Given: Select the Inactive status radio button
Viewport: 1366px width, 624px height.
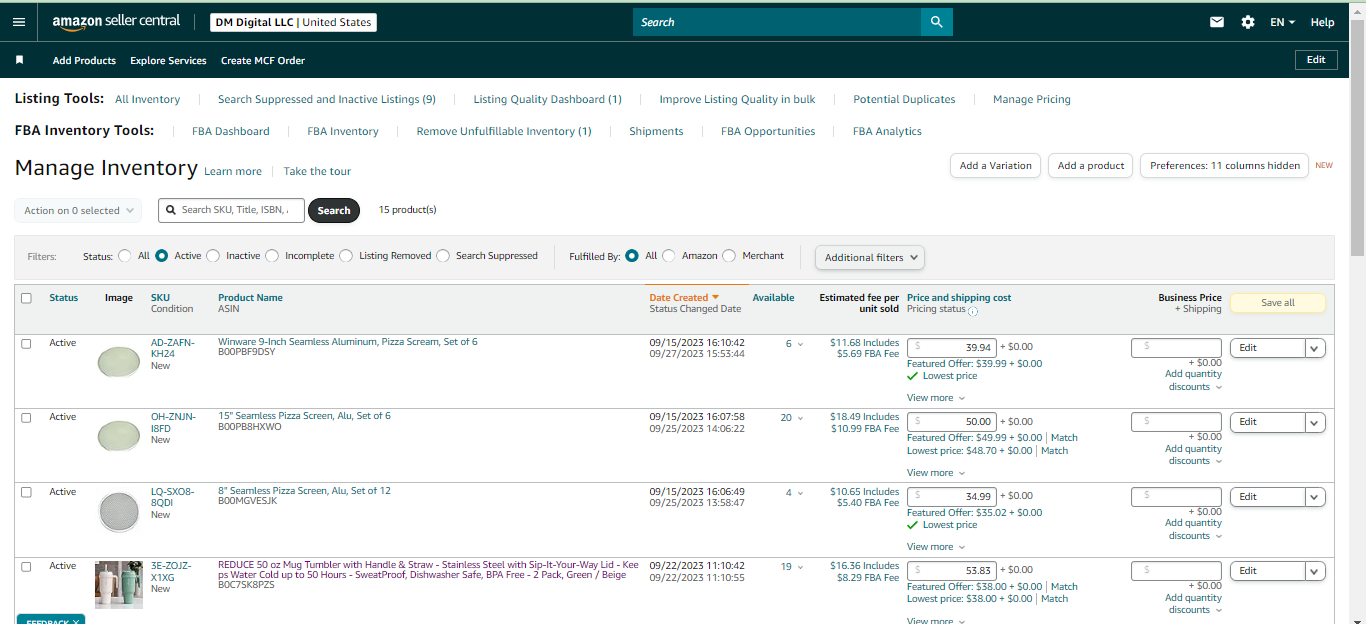Looking at the screenshot, I should (213, 256).
